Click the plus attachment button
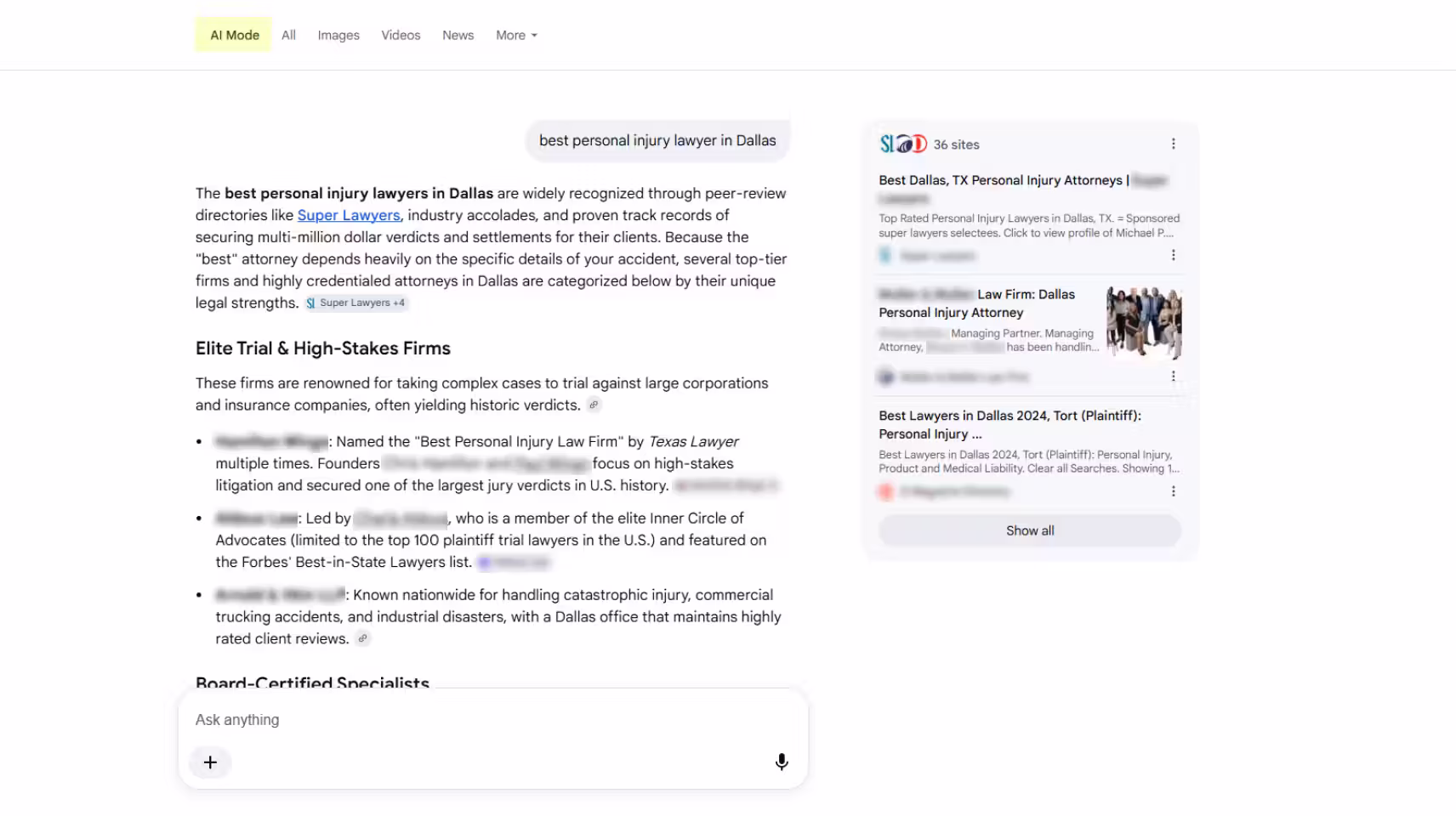 pyautogui.click(x=210, y=762)
